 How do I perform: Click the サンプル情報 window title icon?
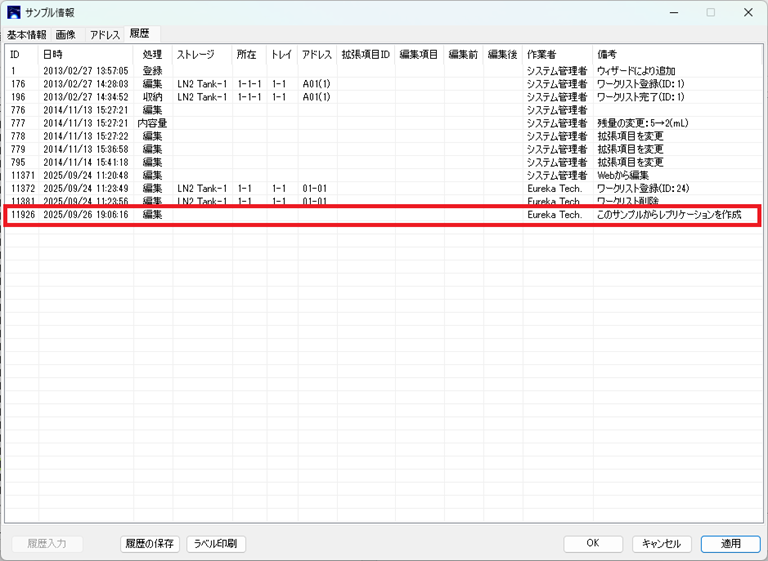pyautogui.click(x=14, y=13)
